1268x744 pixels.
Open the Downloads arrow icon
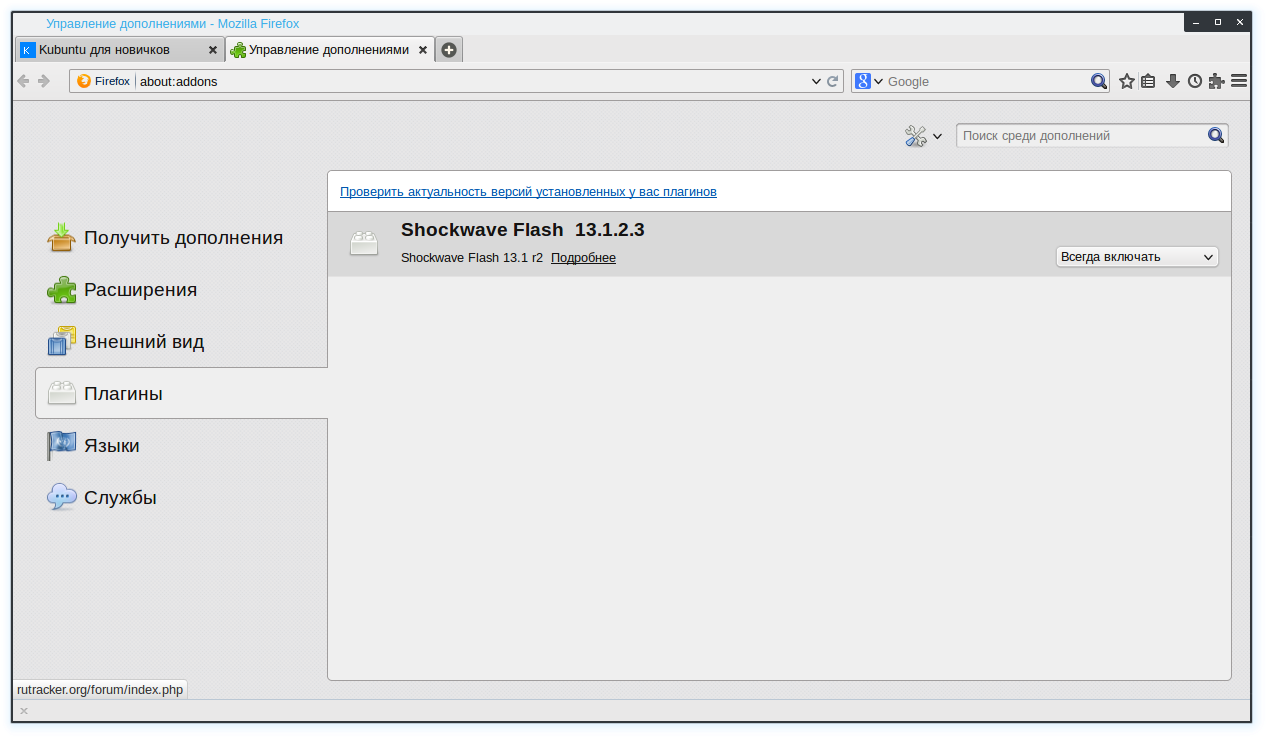(x=1173, y=81)
